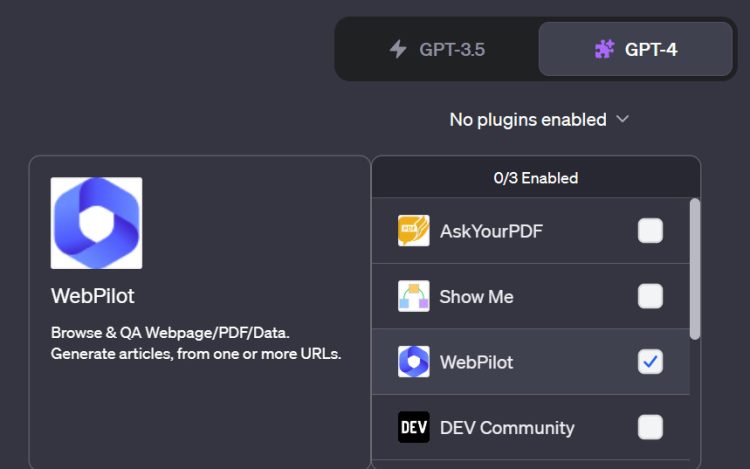This screenshot has width=750, height=469.
Task: Click the WebPilot description text
Action: point(196,343)
